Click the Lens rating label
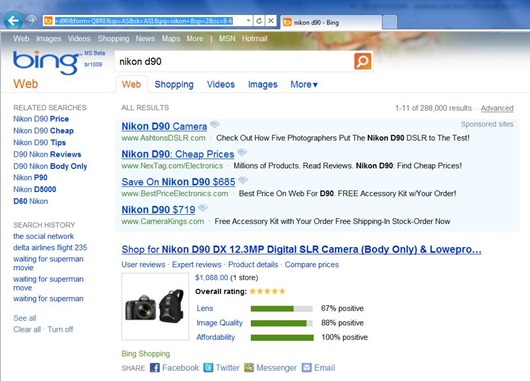This screenshot has height=381, width=530. pyautogui.click(x=205, y=308)
